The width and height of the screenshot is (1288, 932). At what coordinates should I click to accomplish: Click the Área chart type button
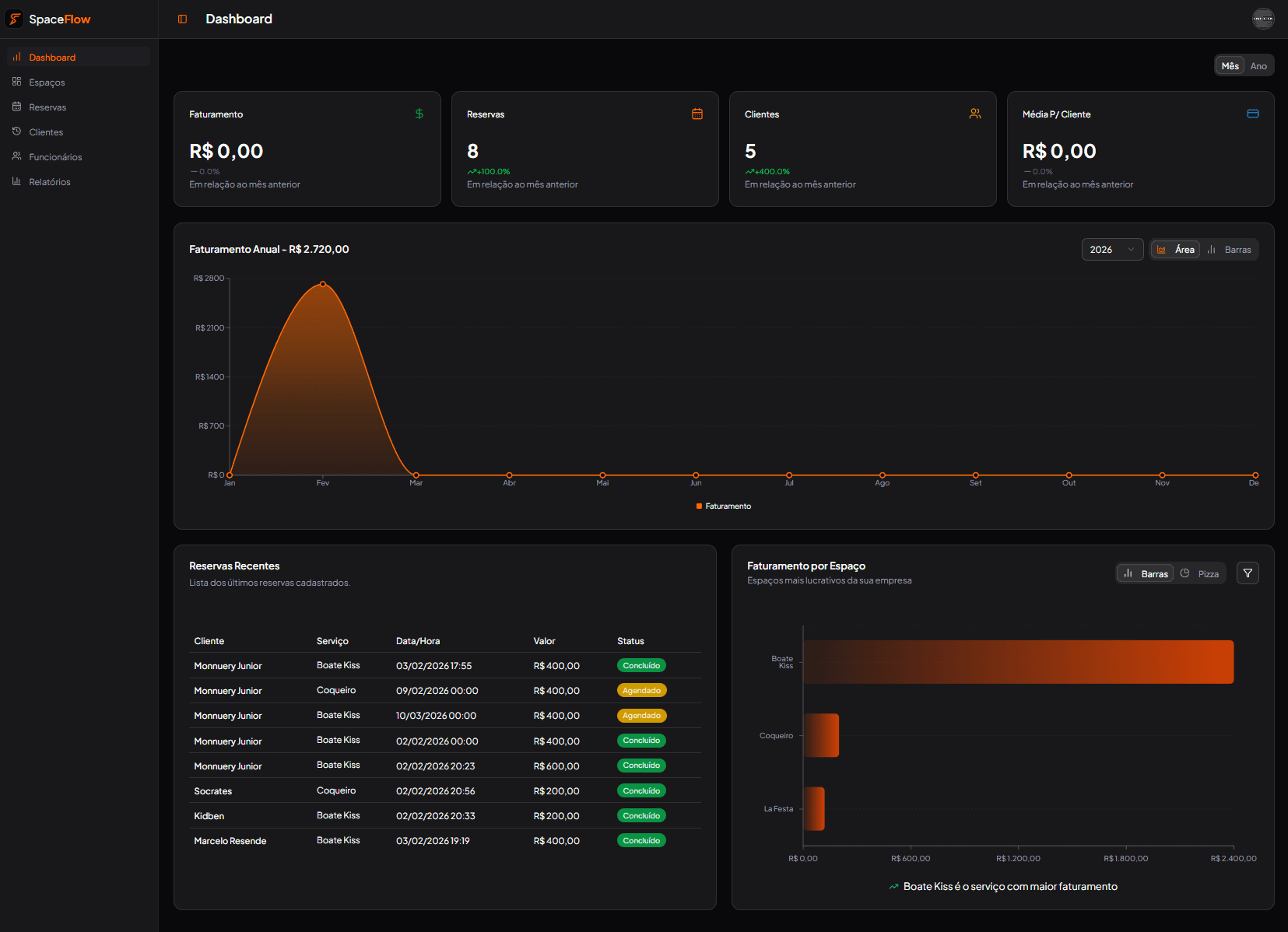click(x=1175, y=249)
